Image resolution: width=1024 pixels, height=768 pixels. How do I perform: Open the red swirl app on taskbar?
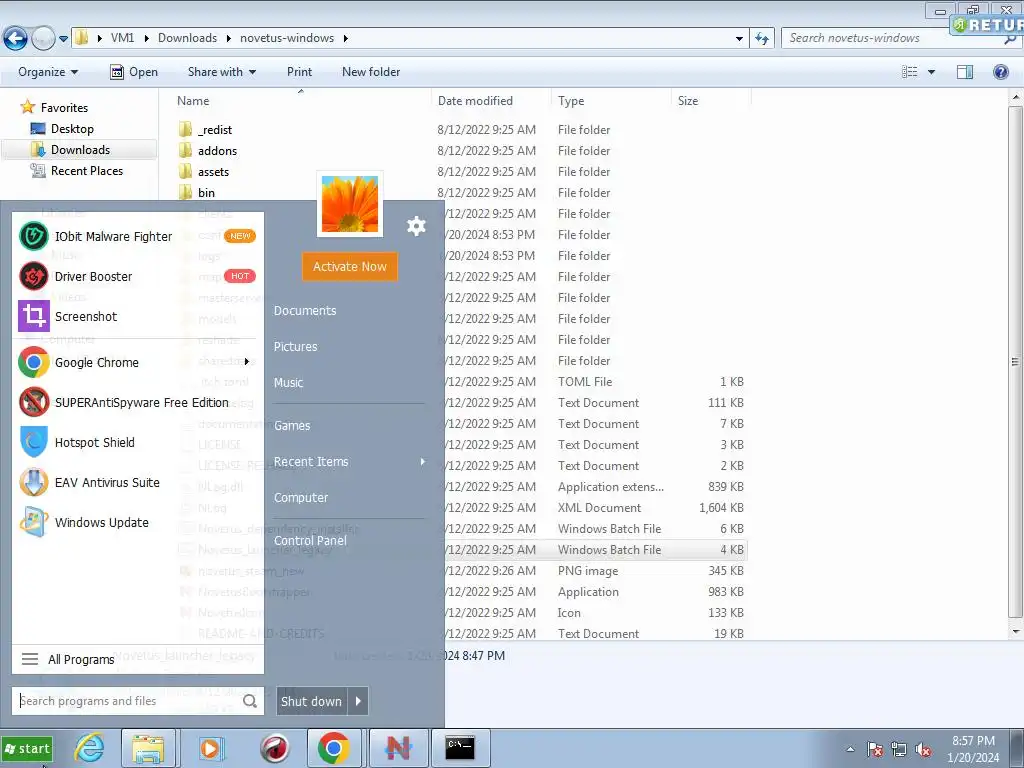coord(274,748)
